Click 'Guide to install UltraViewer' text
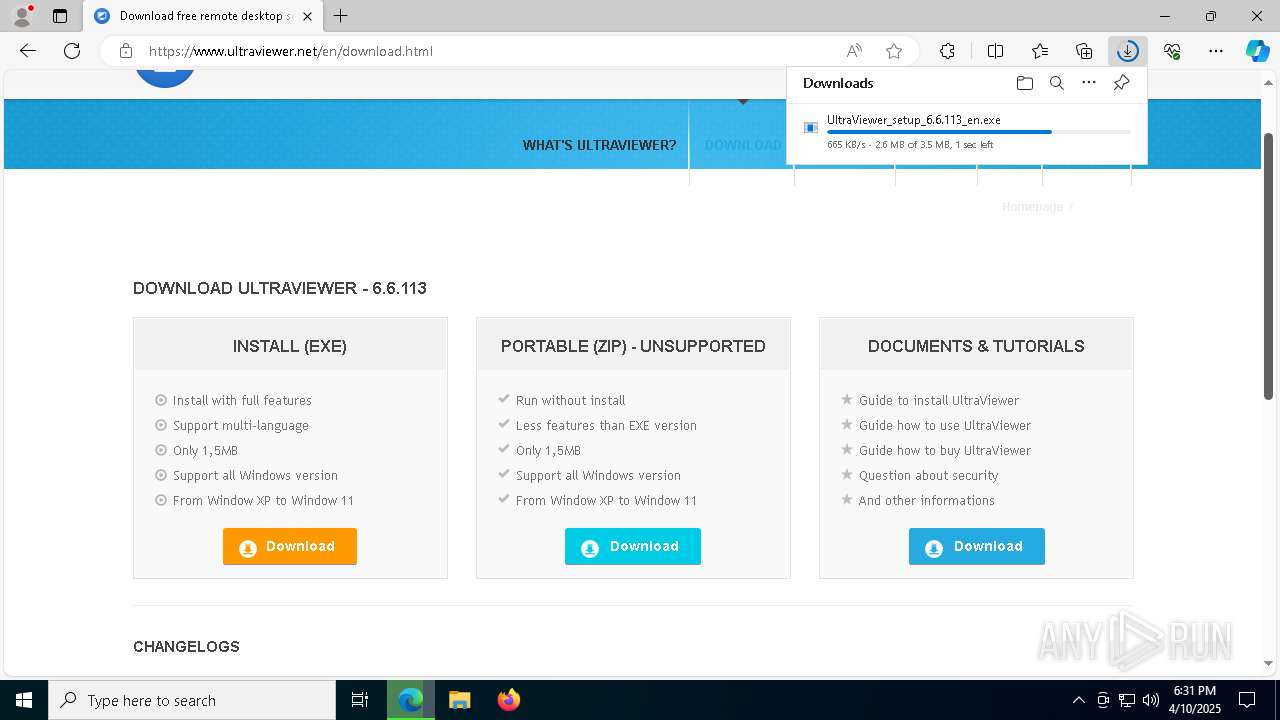 [938, 400]
